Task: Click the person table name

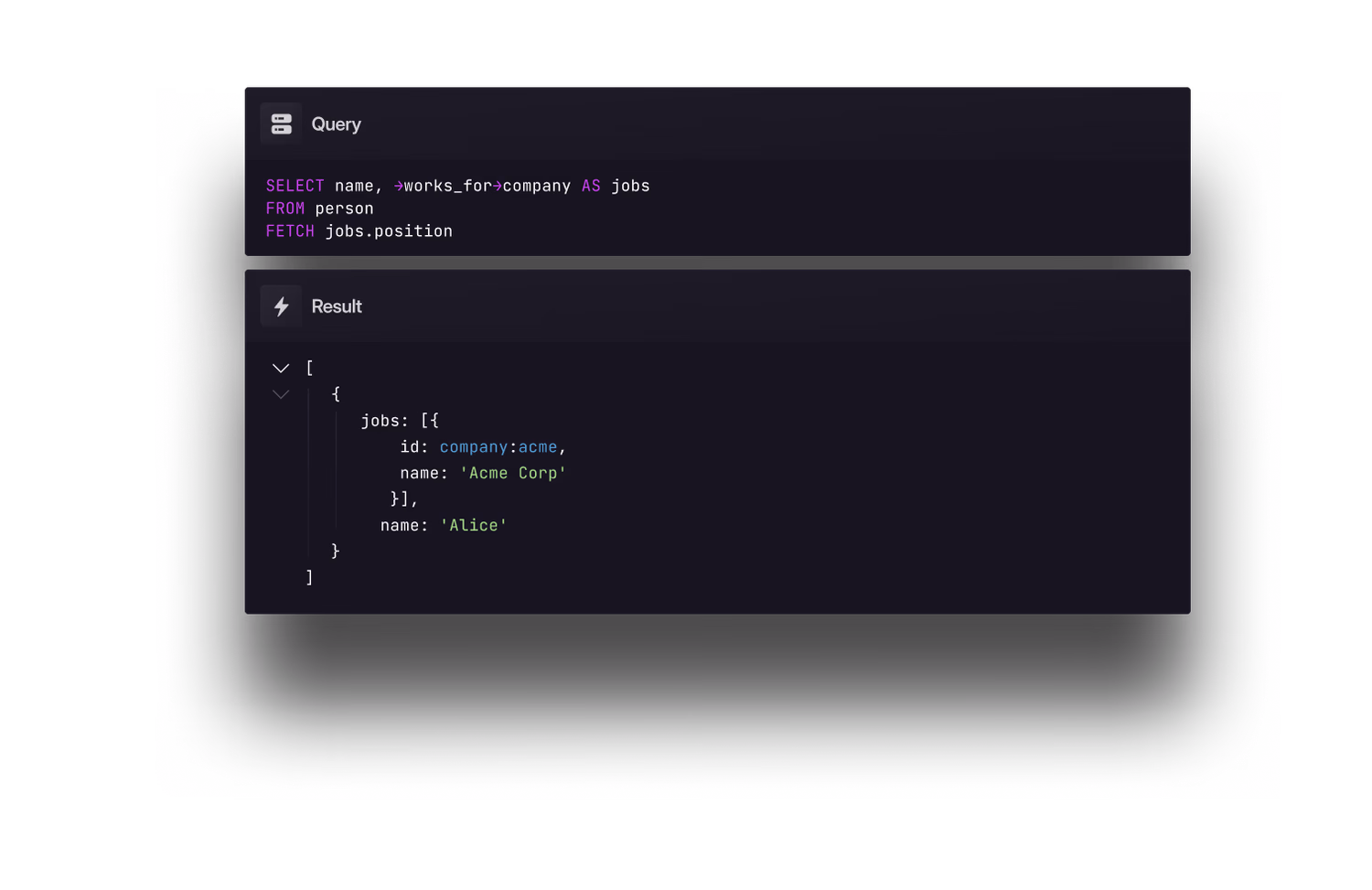Action: point(344,209)
